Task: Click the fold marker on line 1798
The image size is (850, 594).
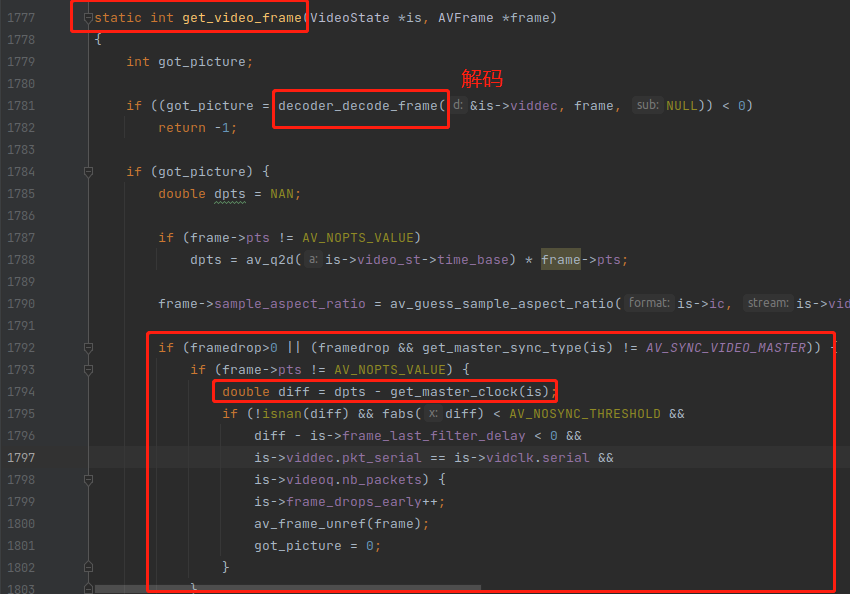Action: point(88,480)
